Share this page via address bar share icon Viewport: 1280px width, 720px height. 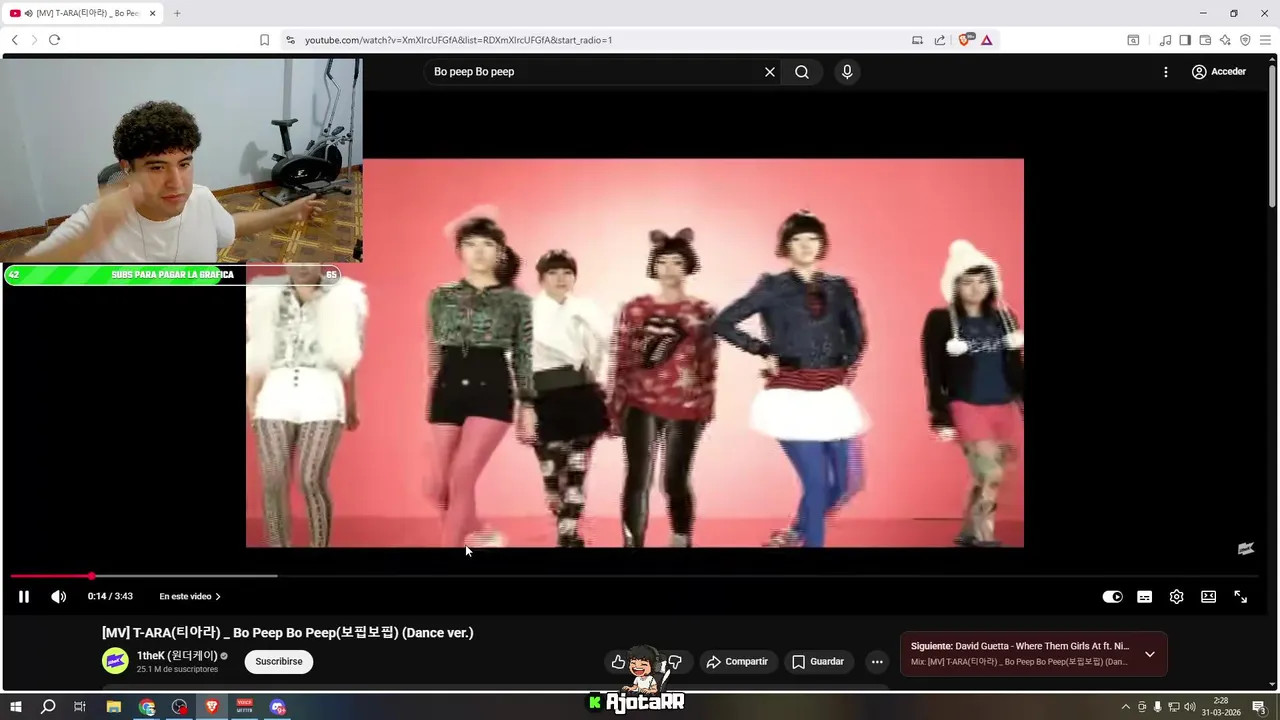[x=940, y=40]
